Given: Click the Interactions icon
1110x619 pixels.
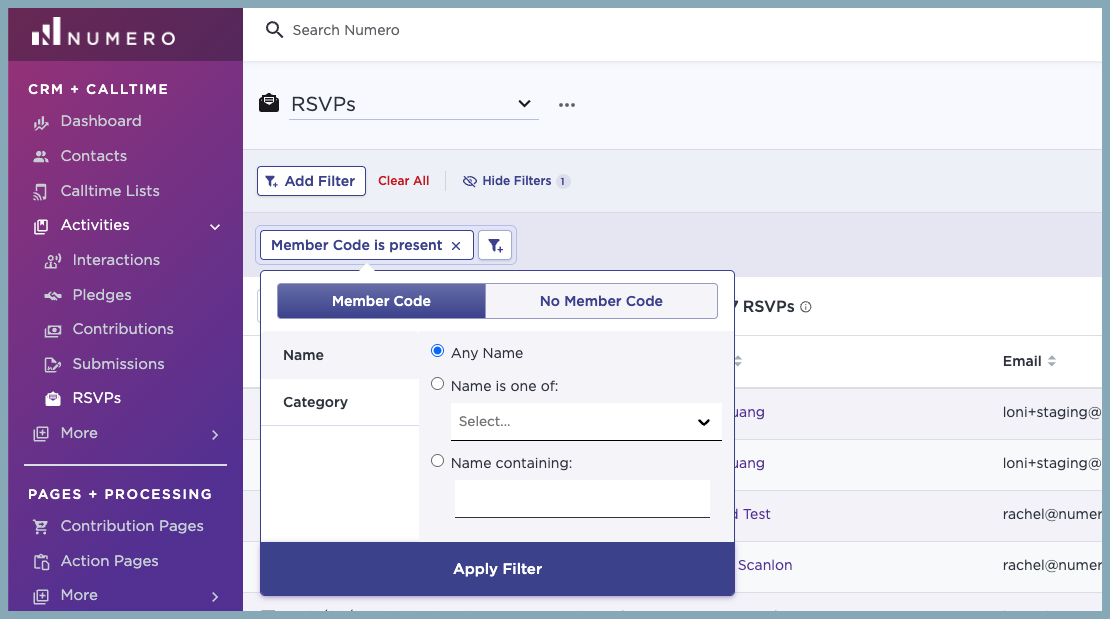Looking at the screenshot, I should [53, 261].
